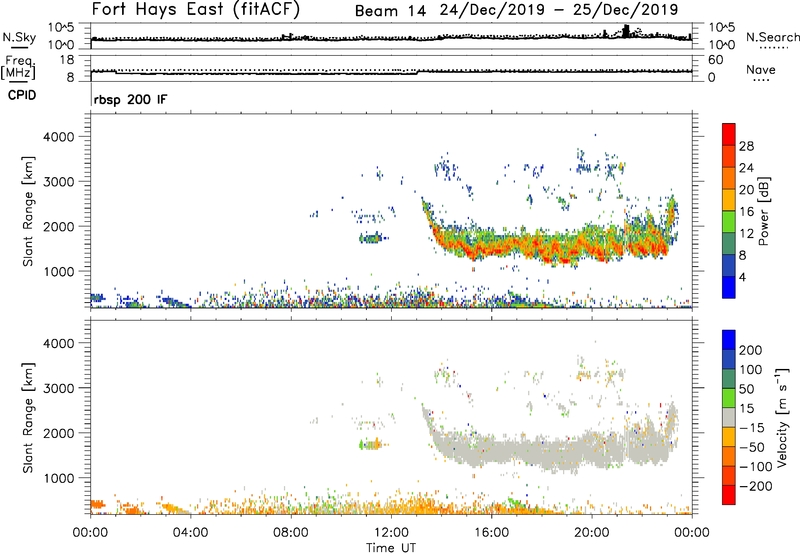Viewport: 800px width, 554px height.
Task: Click the orange-green velocity patch near 11:00 at 1700 km
Action: point(371,445)
